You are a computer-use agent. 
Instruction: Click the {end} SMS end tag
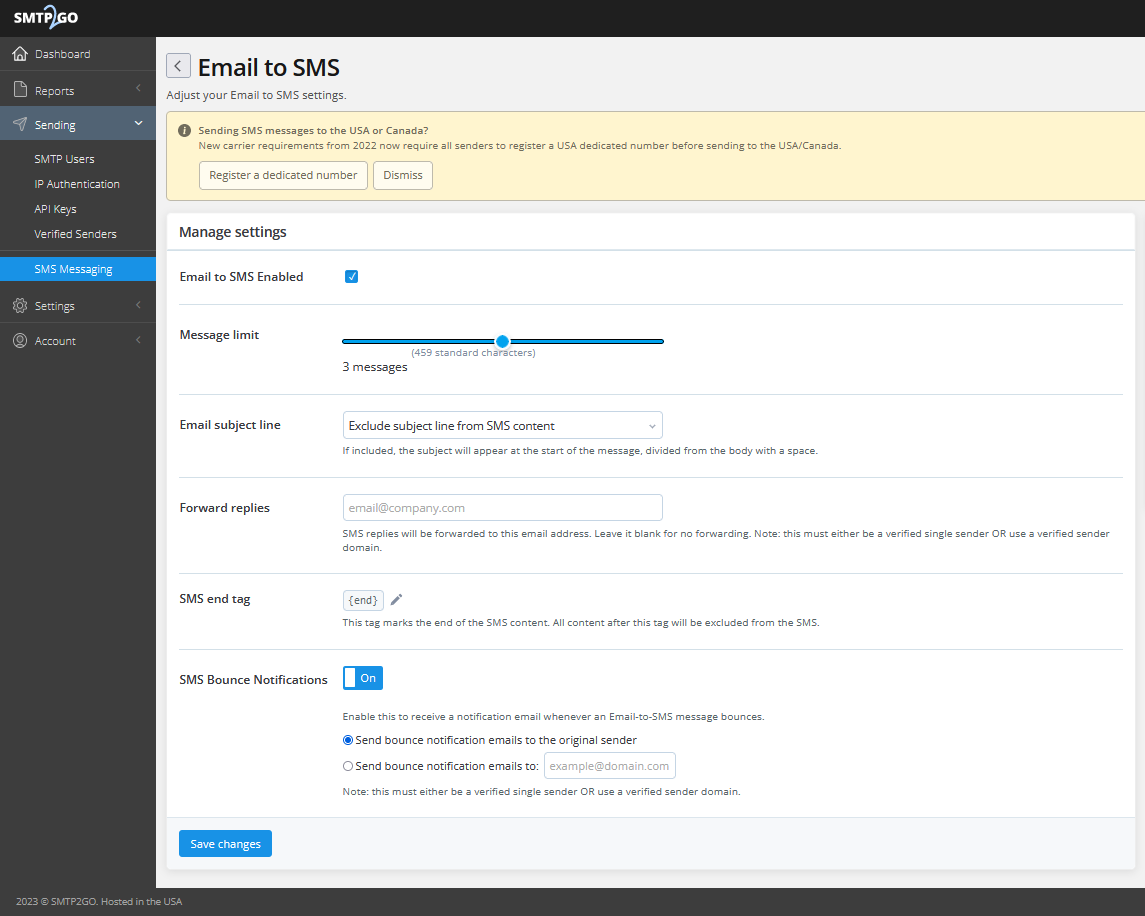[x=363, y=600]
